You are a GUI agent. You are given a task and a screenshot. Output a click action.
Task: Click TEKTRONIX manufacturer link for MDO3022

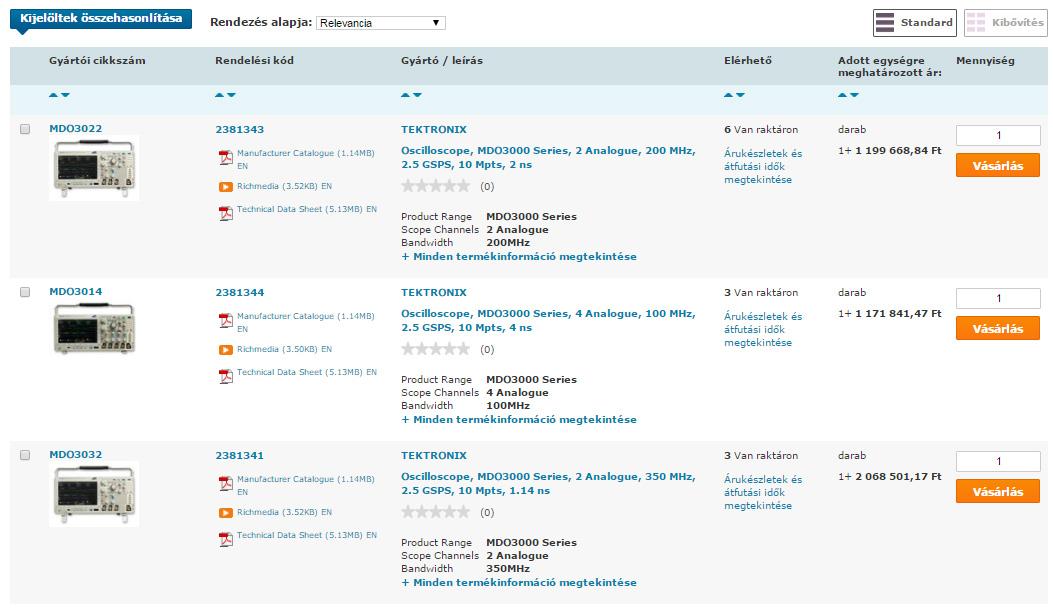pos(434,130)
